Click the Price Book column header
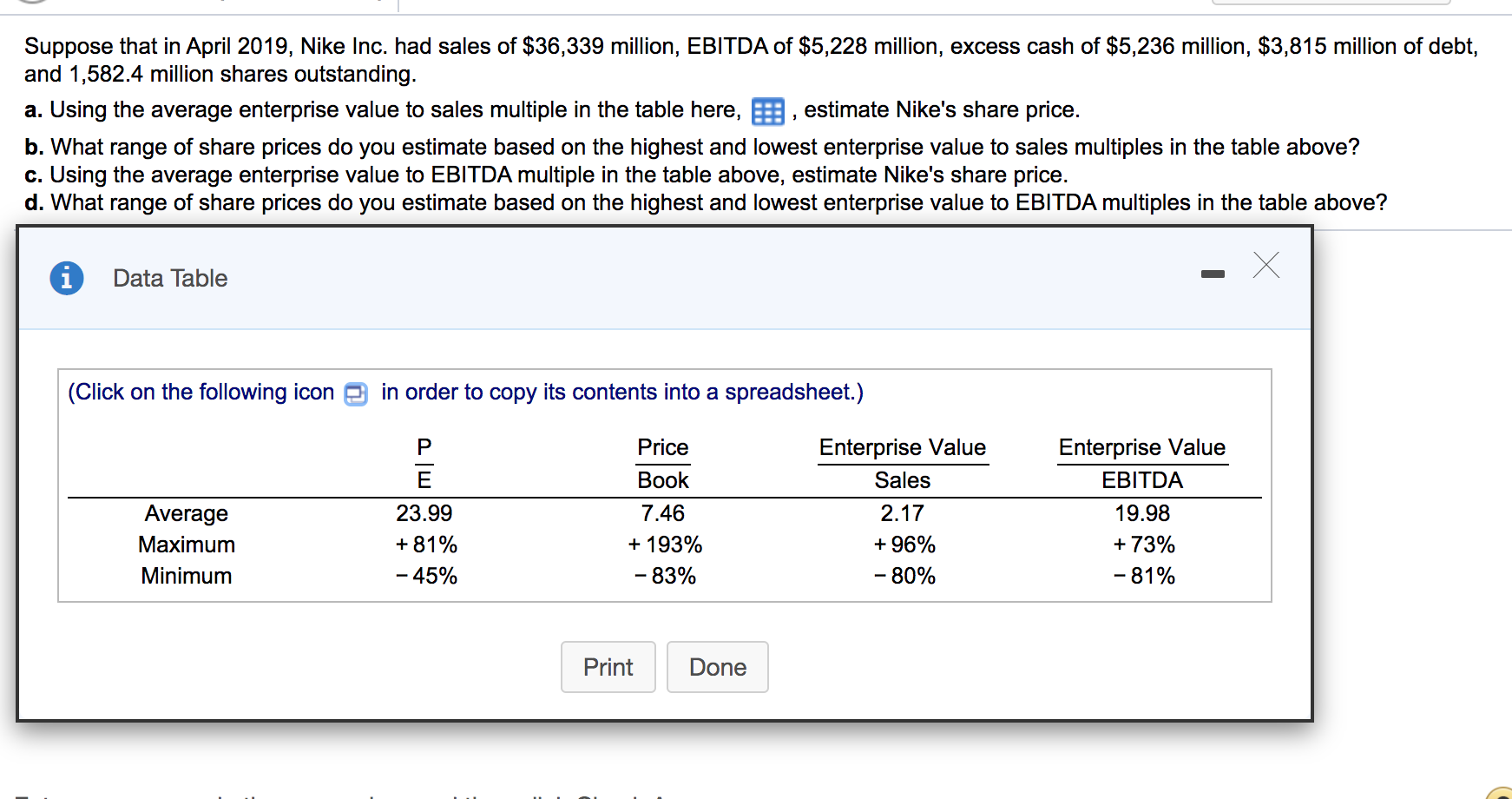 click(x=663, y=464)
